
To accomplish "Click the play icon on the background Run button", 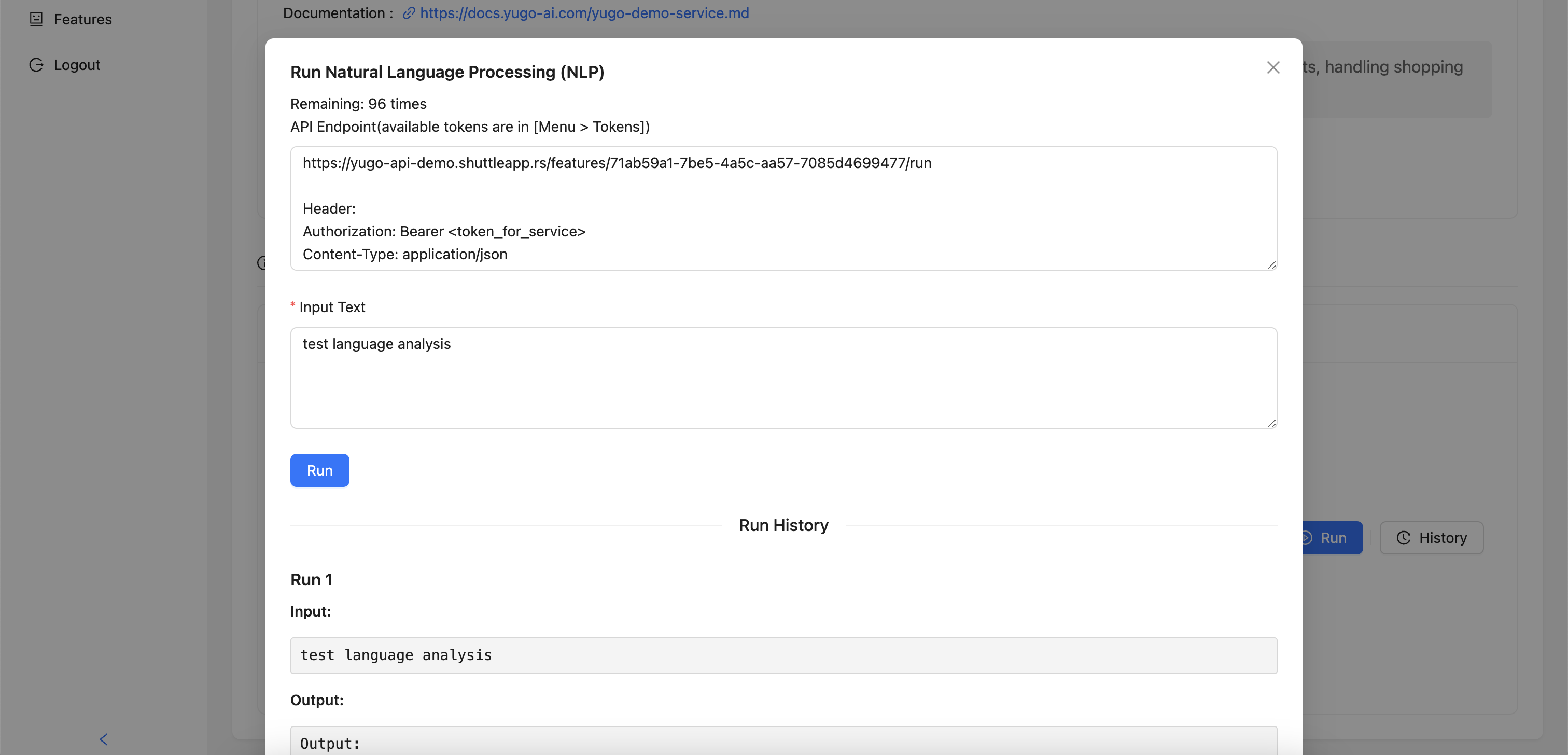I will pyautogui.click(x=1306, y=538).
